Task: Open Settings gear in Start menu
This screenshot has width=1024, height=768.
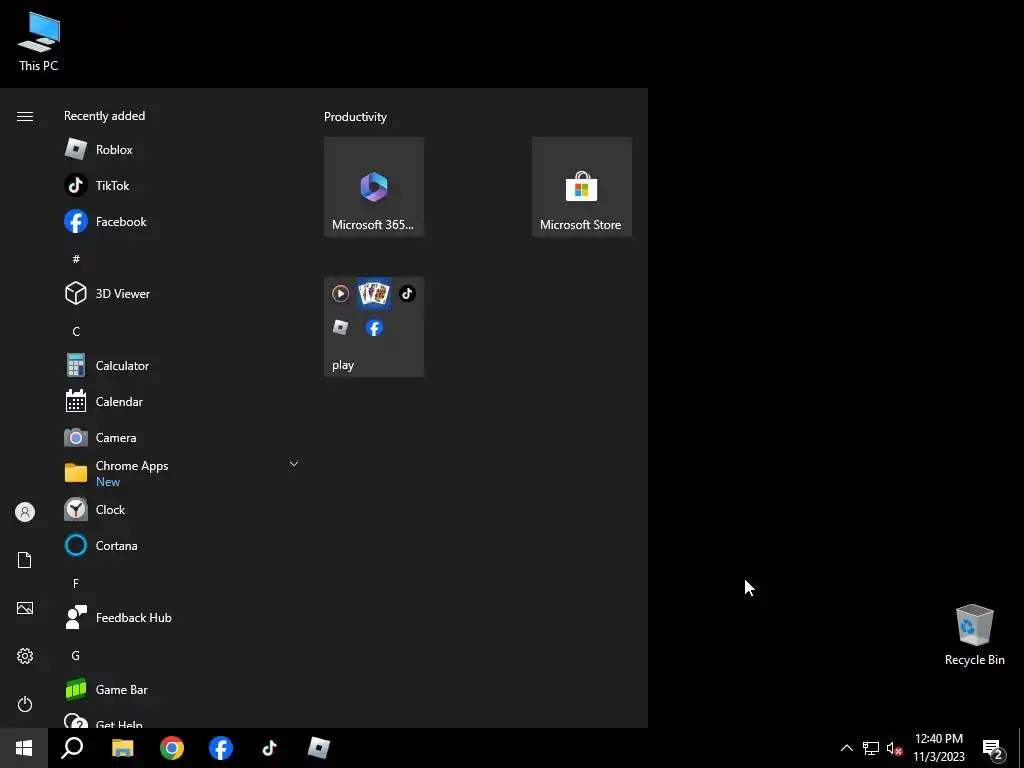Action: [x=25, y=656]
